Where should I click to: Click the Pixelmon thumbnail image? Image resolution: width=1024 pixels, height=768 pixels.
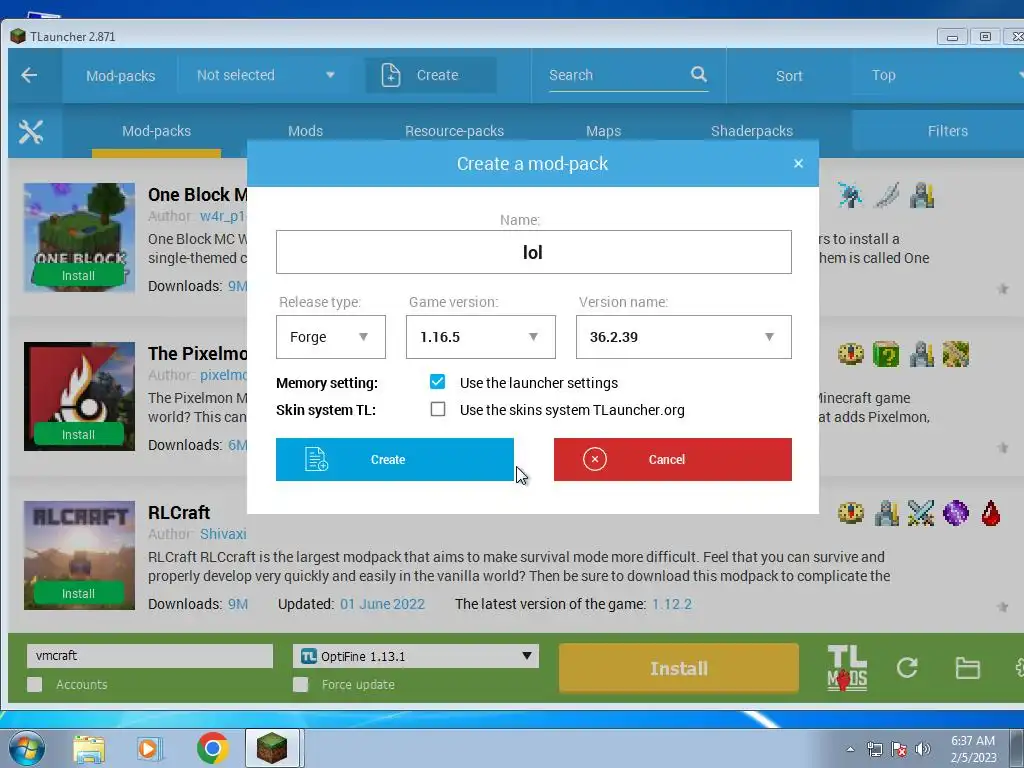pos(80,396)
